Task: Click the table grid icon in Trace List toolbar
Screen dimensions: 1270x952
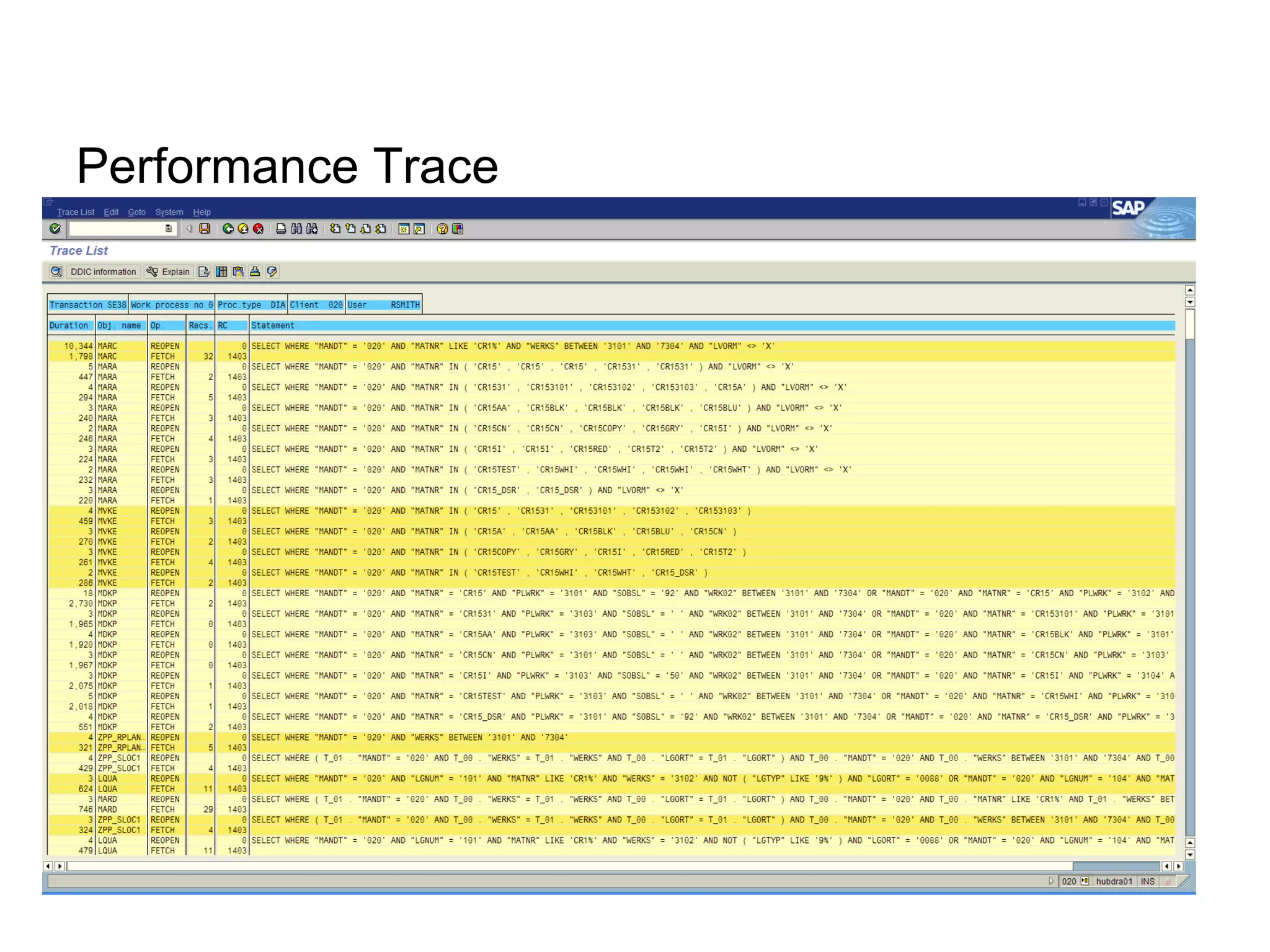Action: click(221, 271)
